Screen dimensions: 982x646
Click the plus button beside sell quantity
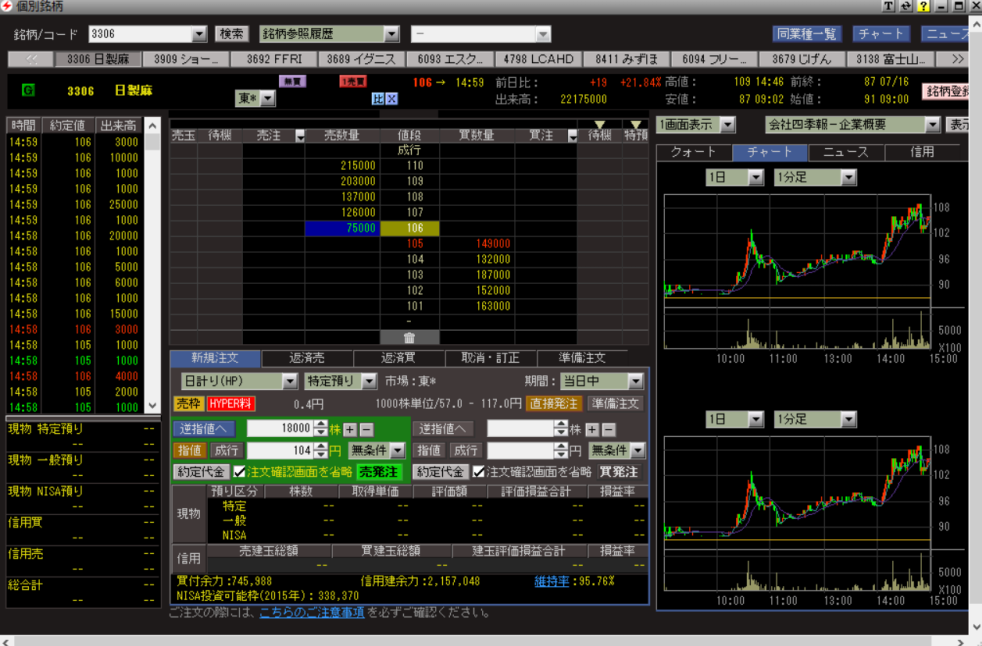click(350, 428)
